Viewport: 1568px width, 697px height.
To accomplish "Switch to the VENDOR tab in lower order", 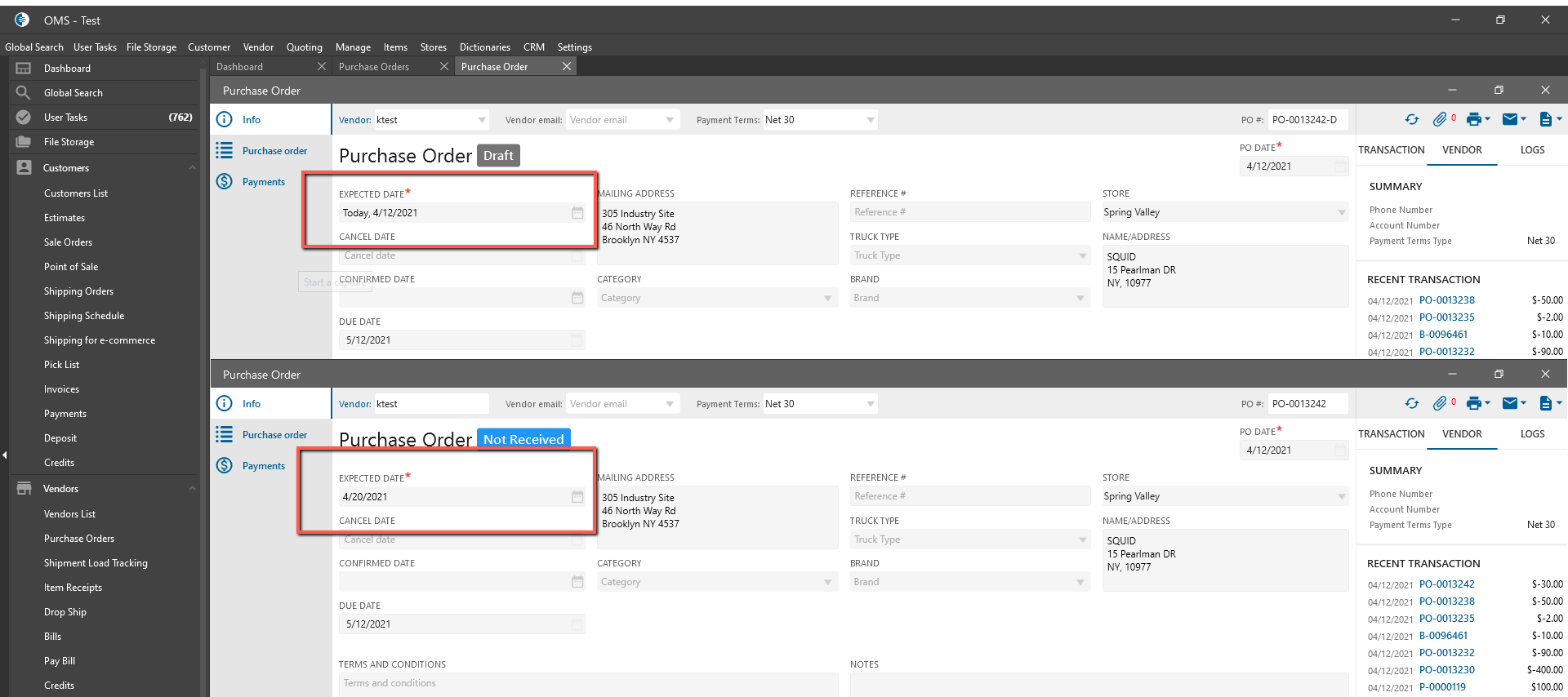I will pos(1462,434).
